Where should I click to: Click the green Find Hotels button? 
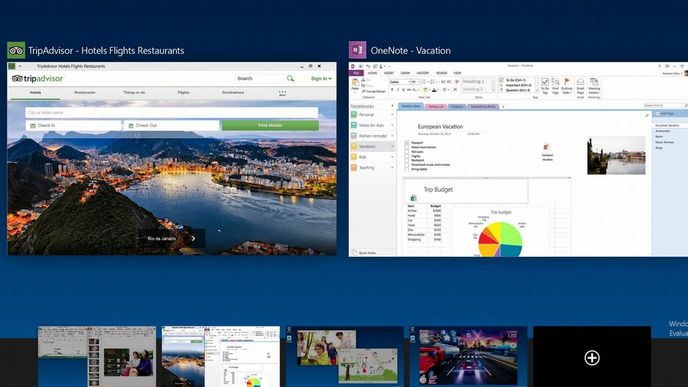pyautogui.click(x=270, y=125)
